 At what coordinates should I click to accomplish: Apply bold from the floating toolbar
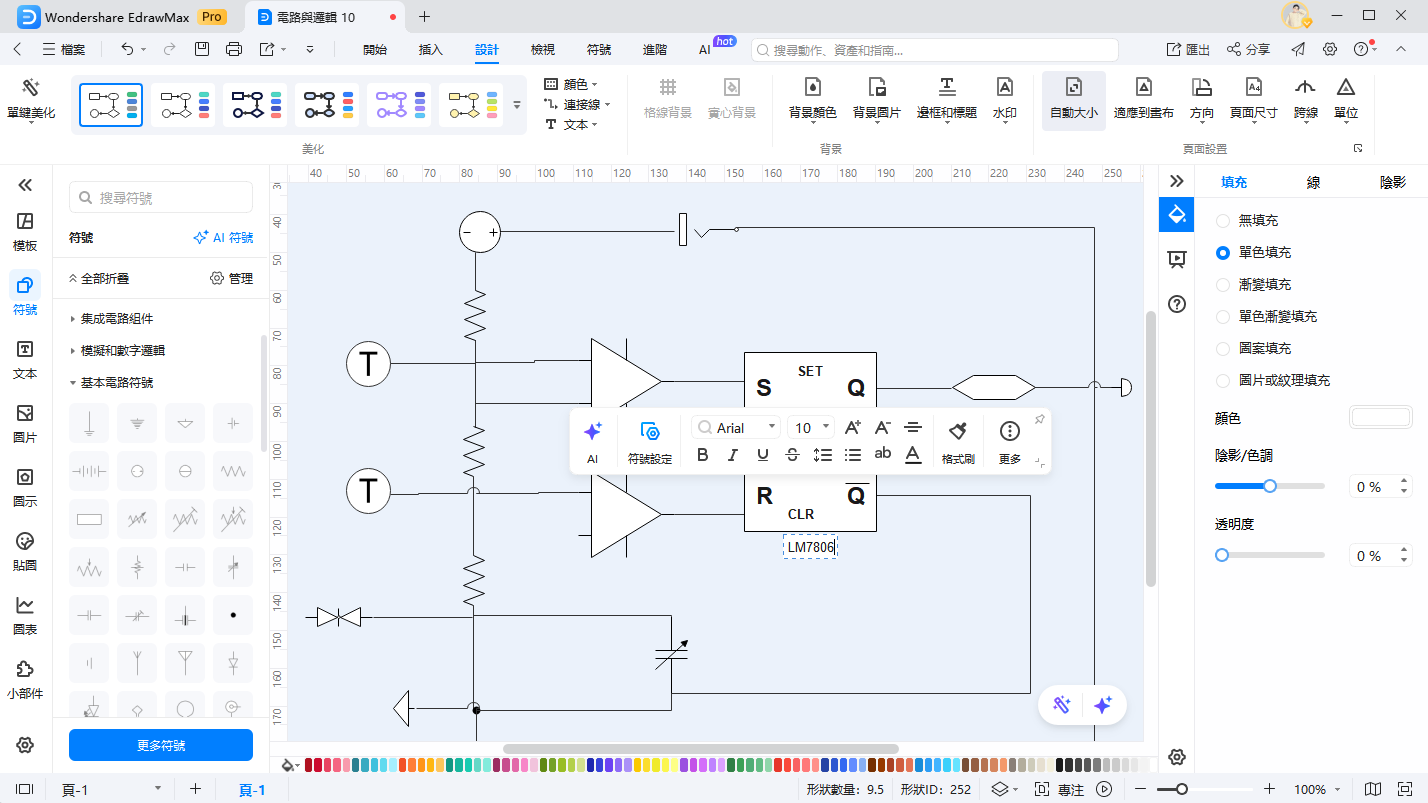(x=702, y=455)
